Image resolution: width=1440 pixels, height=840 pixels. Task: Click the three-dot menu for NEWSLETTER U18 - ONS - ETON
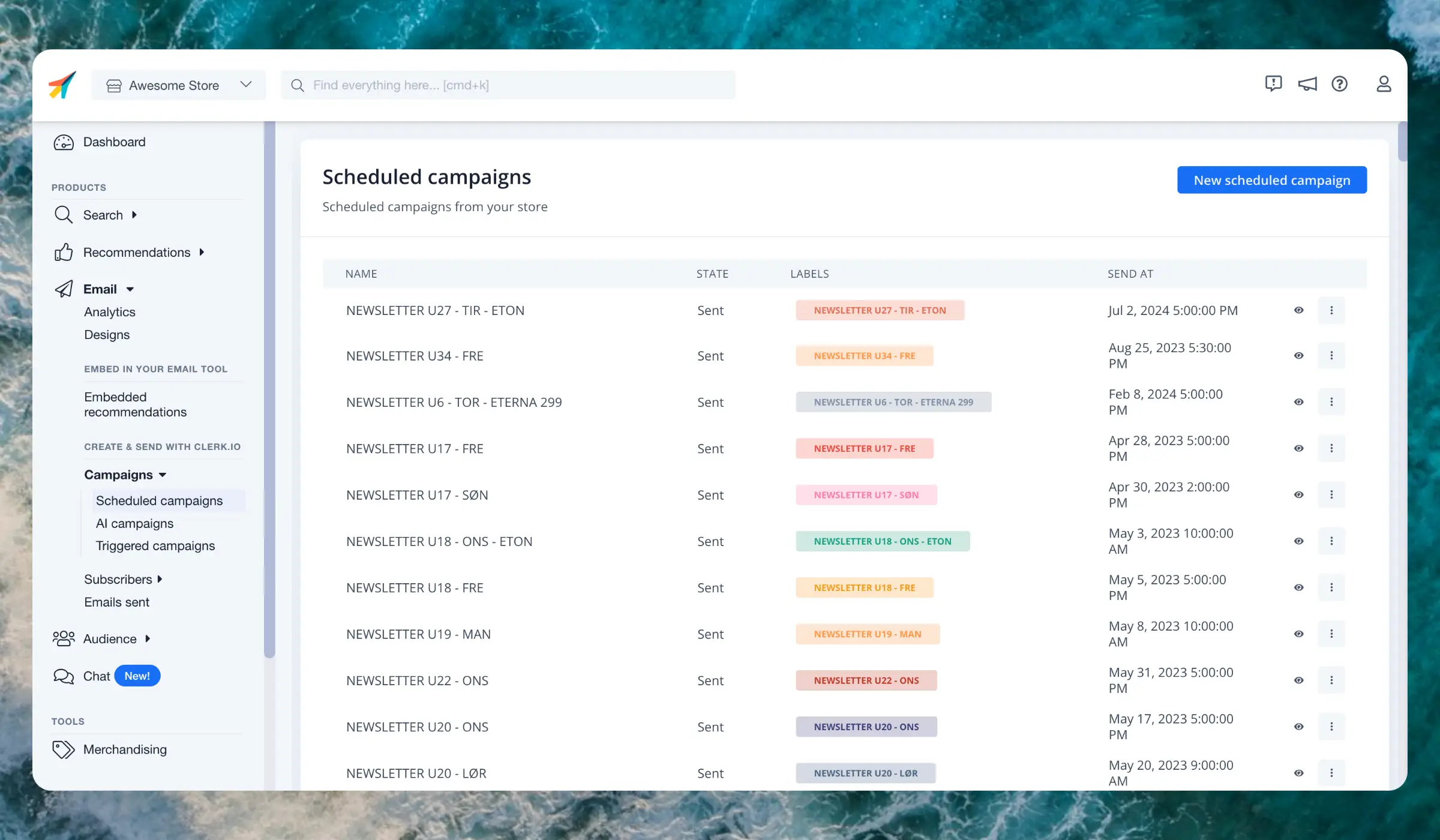click(1331, 541)
